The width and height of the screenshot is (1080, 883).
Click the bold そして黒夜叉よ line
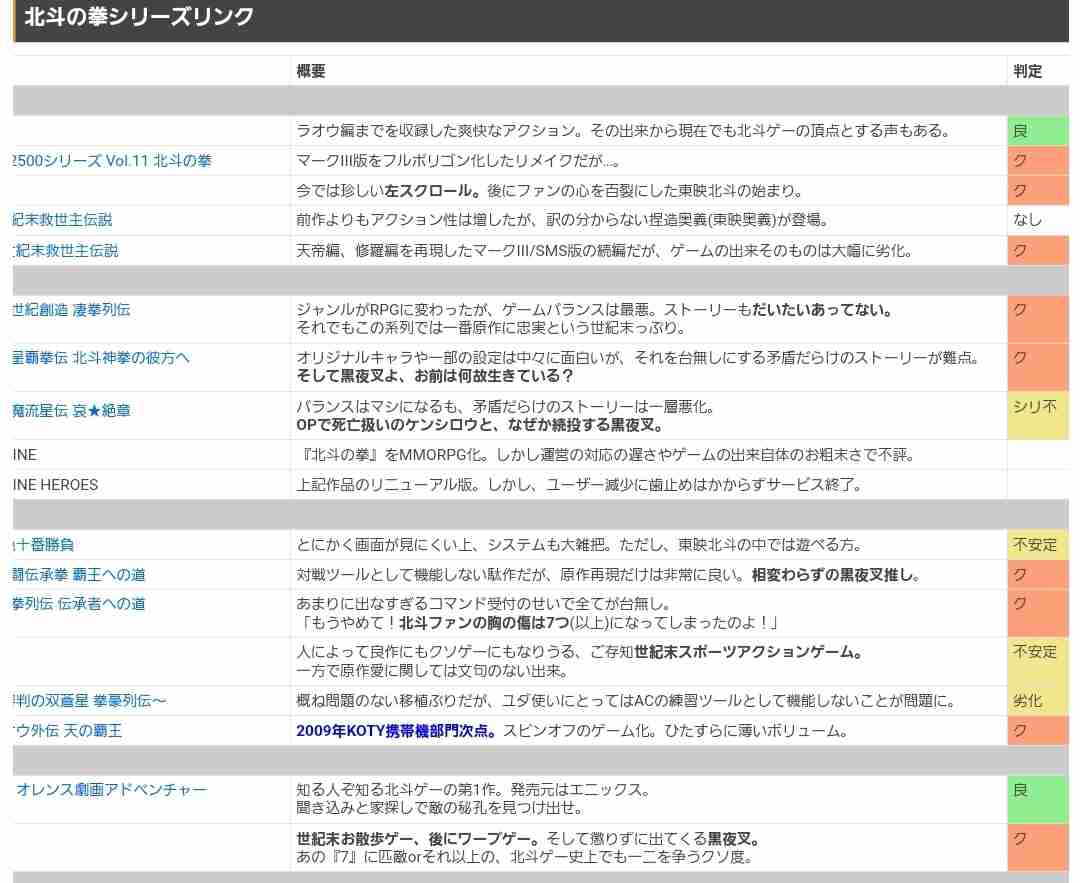(435, 376)
